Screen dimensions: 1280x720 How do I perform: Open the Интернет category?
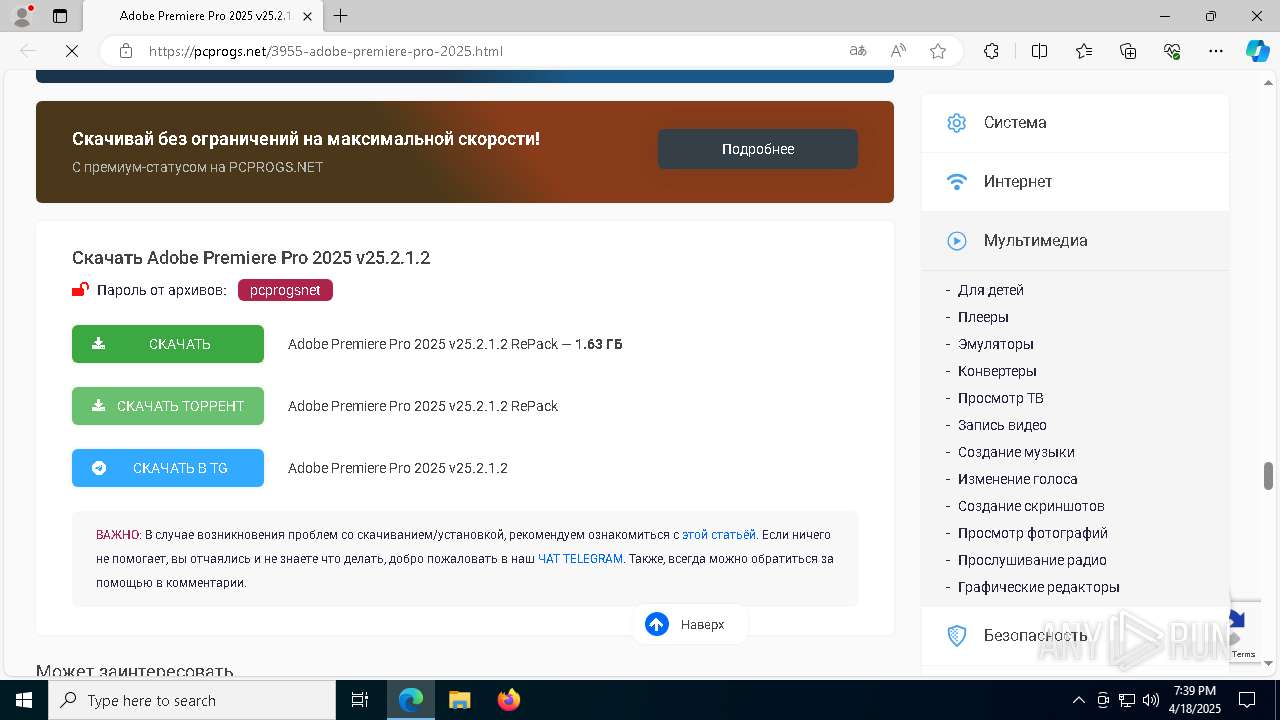pos(1075,181)
